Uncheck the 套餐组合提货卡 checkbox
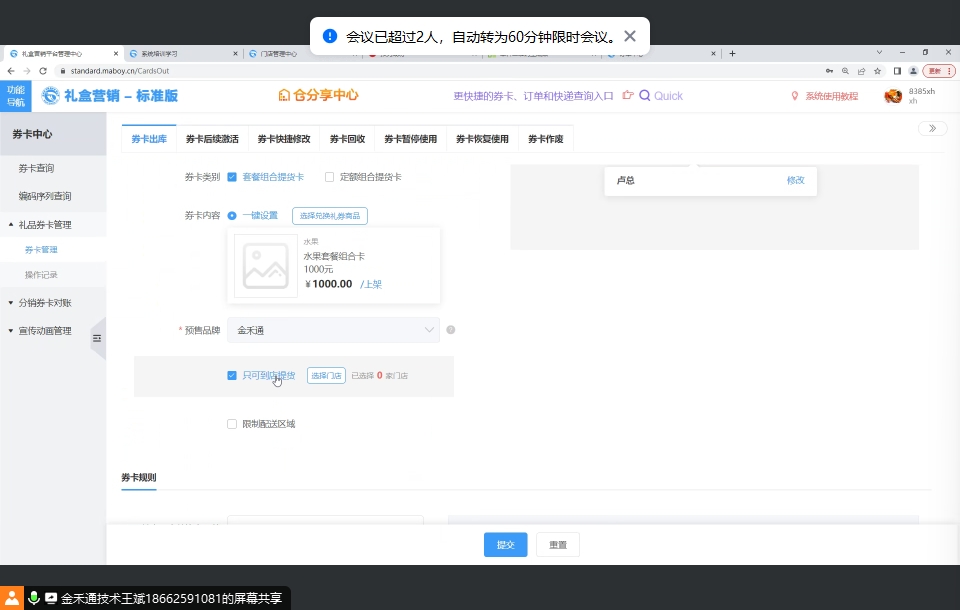This screenshot has width=960, height=610. (x=232, y=177)
